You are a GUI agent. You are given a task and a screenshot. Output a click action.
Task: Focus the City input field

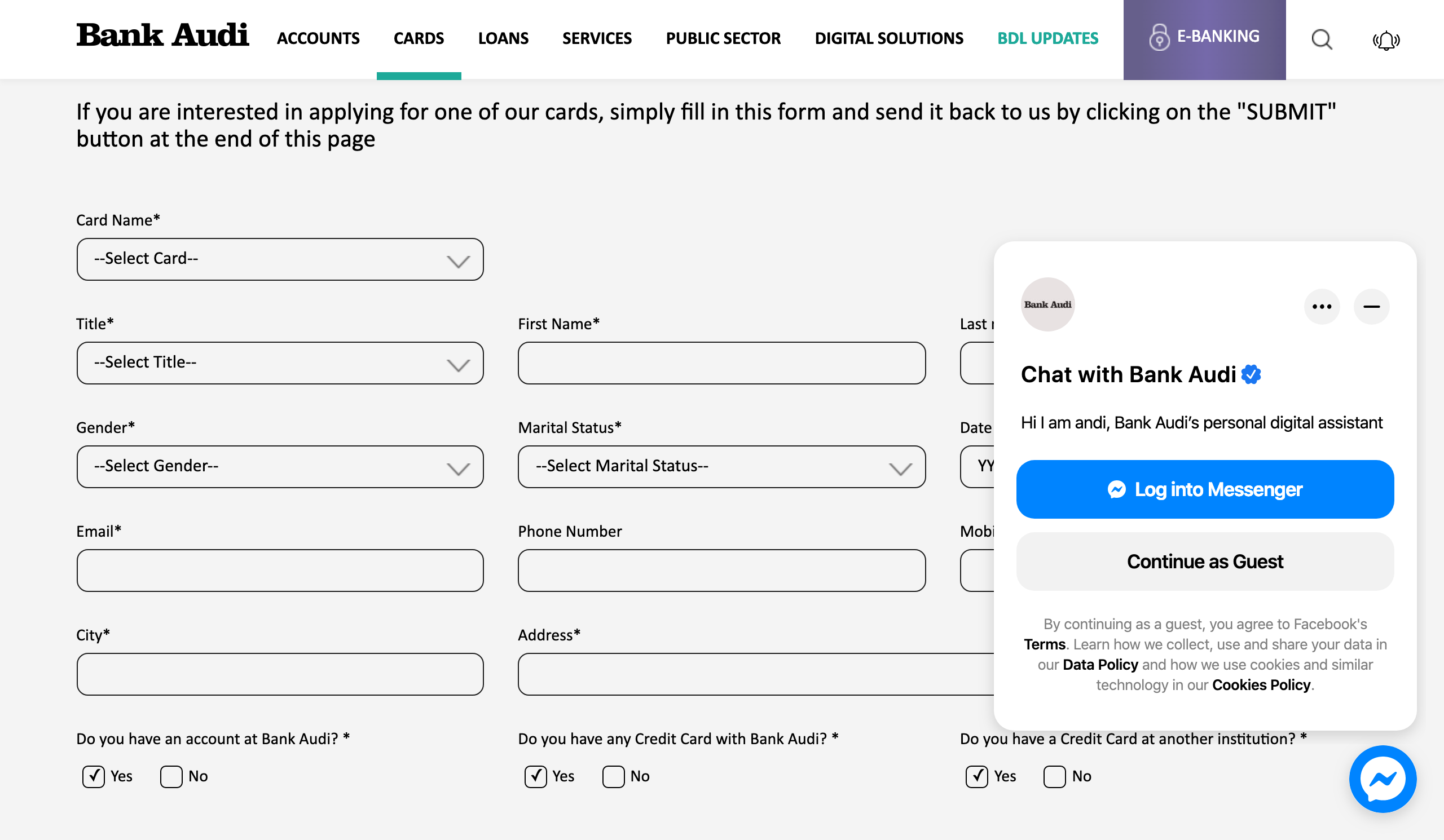point(280,674)
